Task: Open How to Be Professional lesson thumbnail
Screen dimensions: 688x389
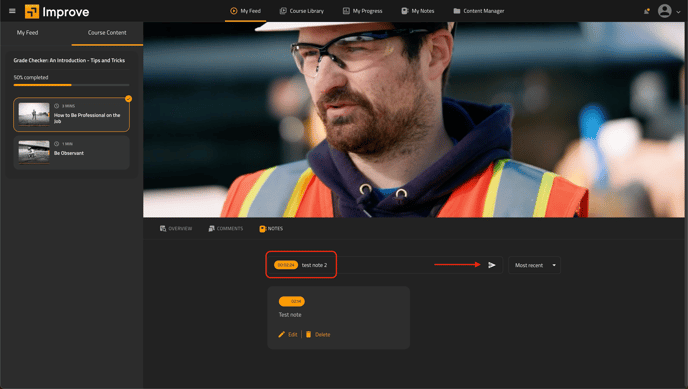Action: pyautogui.click(x=34, y=114)
